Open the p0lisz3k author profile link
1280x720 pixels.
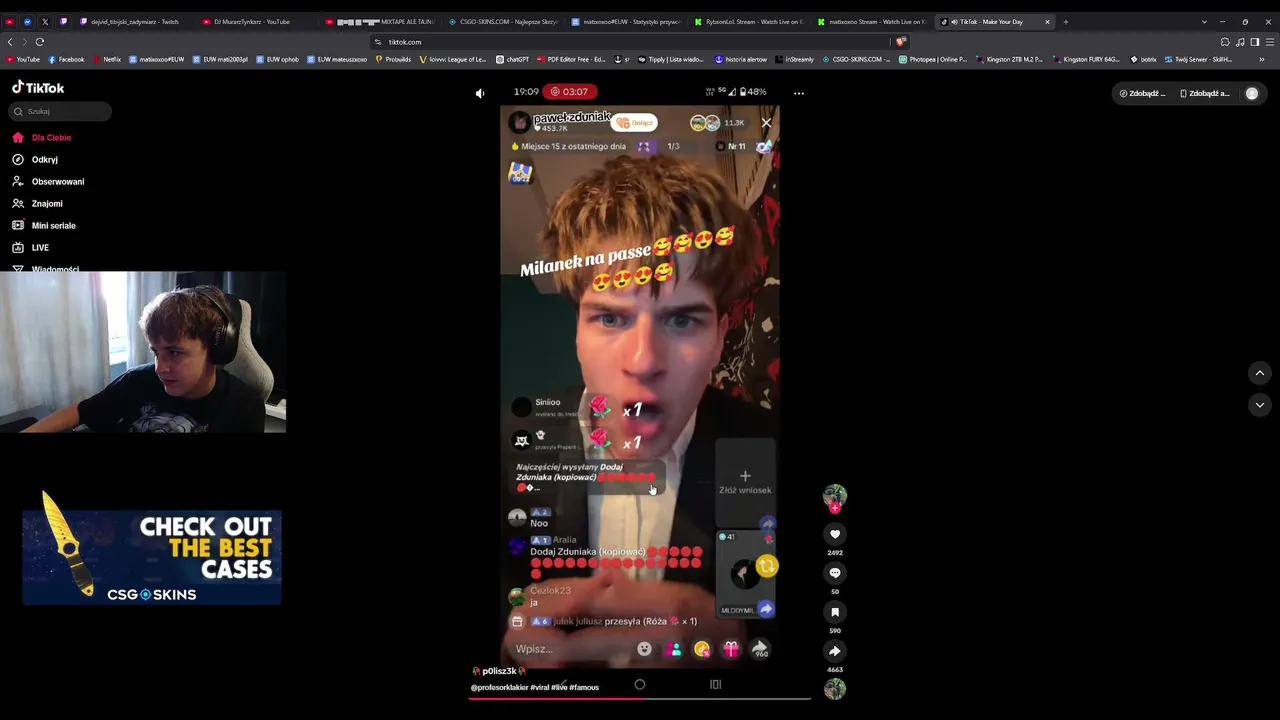pyautogui.click(x=499, y=671)
